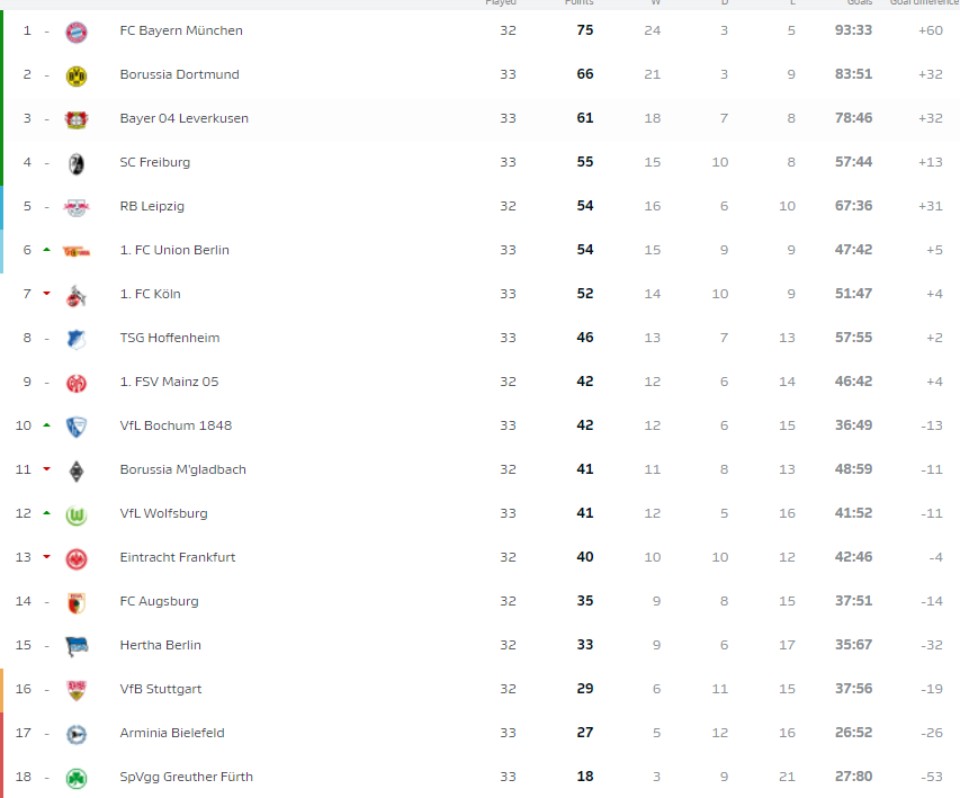Click the 1. FC Köln crest
Screen dimensions: 960x798
click(x=76, y=295)
